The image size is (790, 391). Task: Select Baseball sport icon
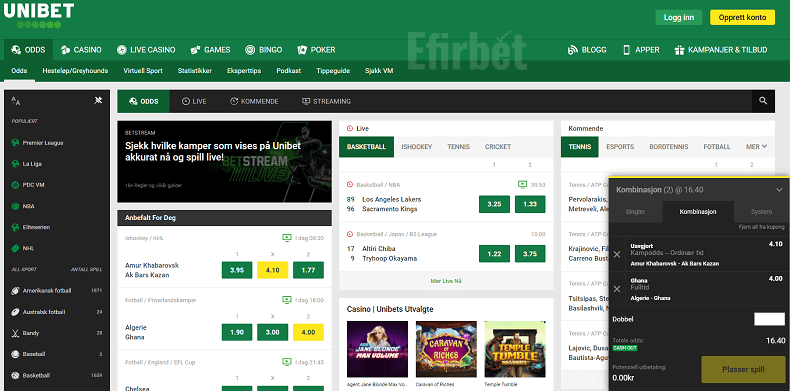(15, 354)
